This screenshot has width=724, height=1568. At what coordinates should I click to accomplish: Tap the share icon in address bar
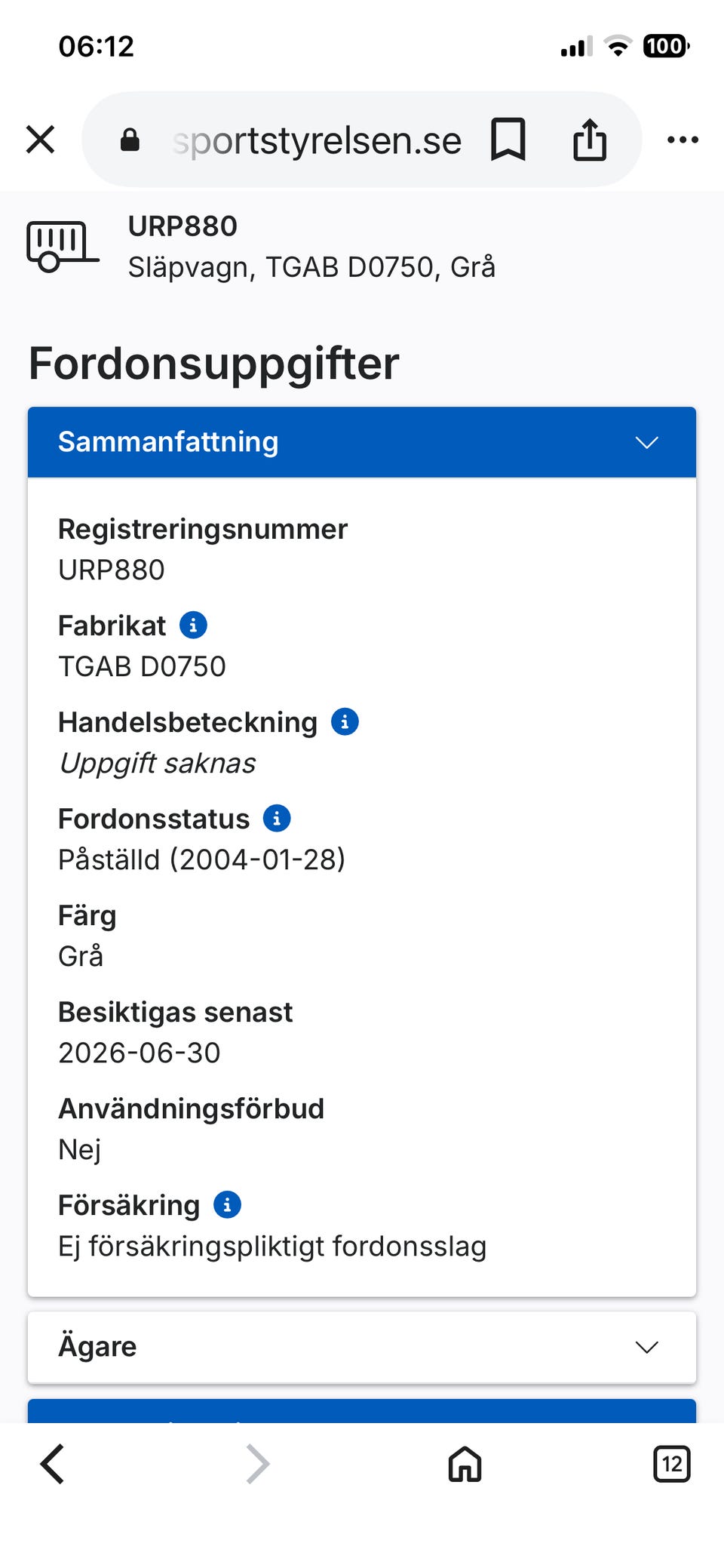click(589, 140)
